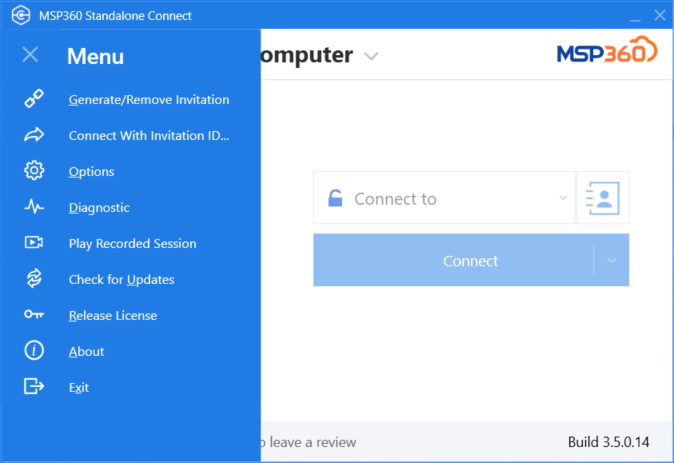Image resolution: width=674 pixels, height=463 pixels.
Task: Click the pulse icon beside Diagnostic
Action: (34, 207)
